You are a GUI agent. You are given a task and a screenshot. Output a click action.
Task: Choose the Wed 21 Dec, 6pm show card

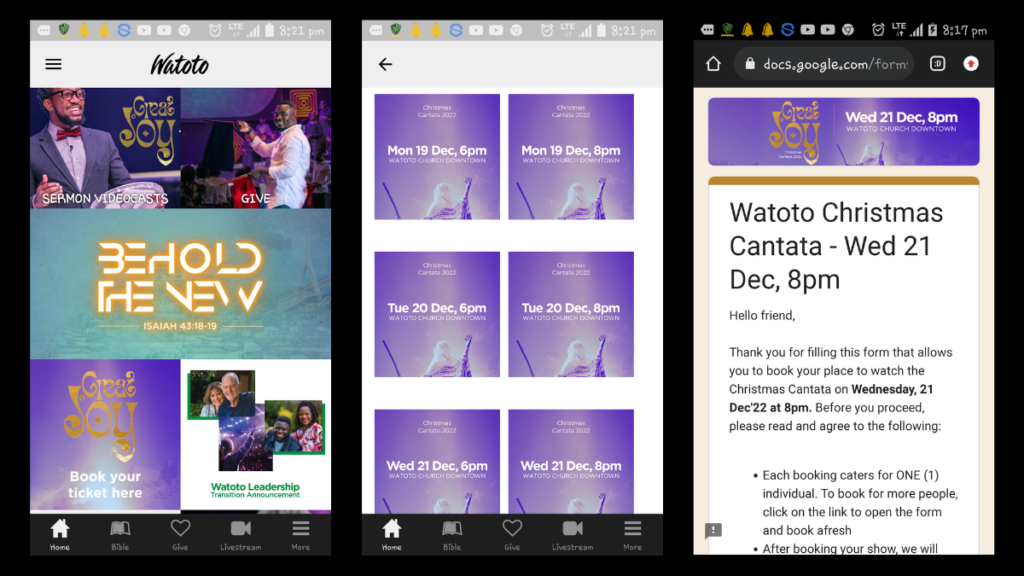[437, 461]
